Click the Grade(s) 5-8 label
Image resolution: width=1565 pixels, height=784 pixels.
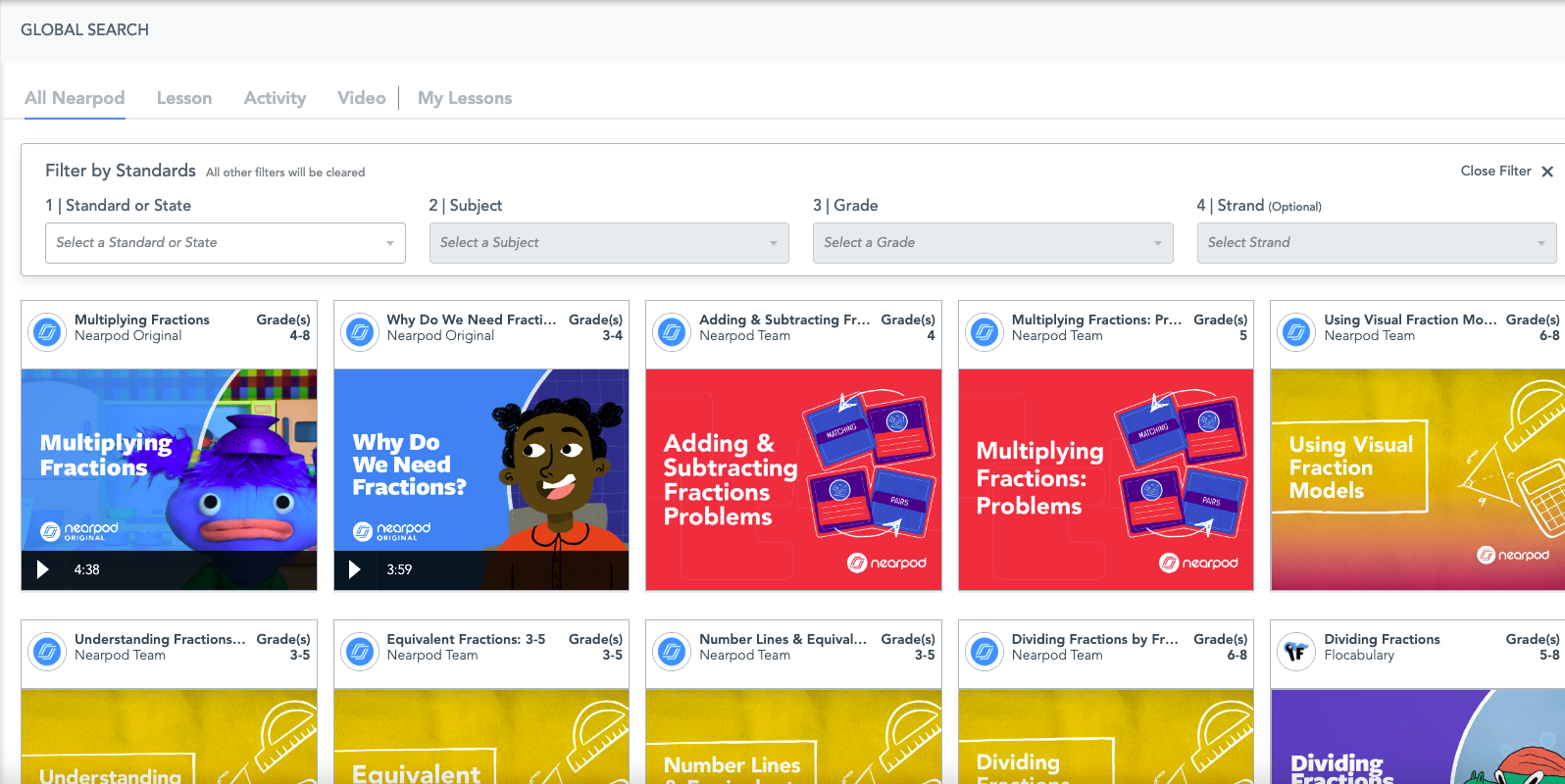1533,647
